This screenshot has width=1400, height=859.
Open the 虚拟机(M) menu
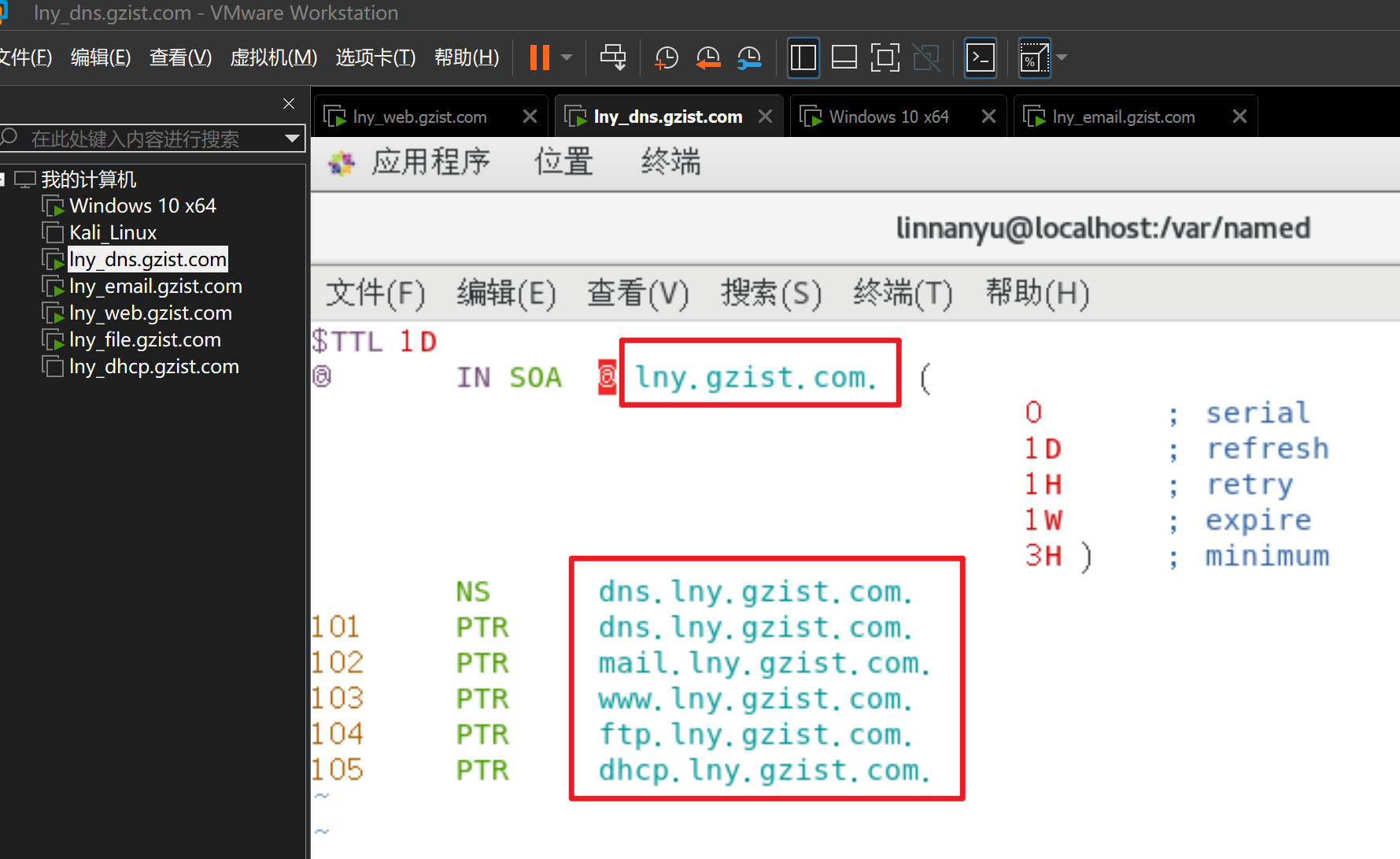tap(274, 57)
